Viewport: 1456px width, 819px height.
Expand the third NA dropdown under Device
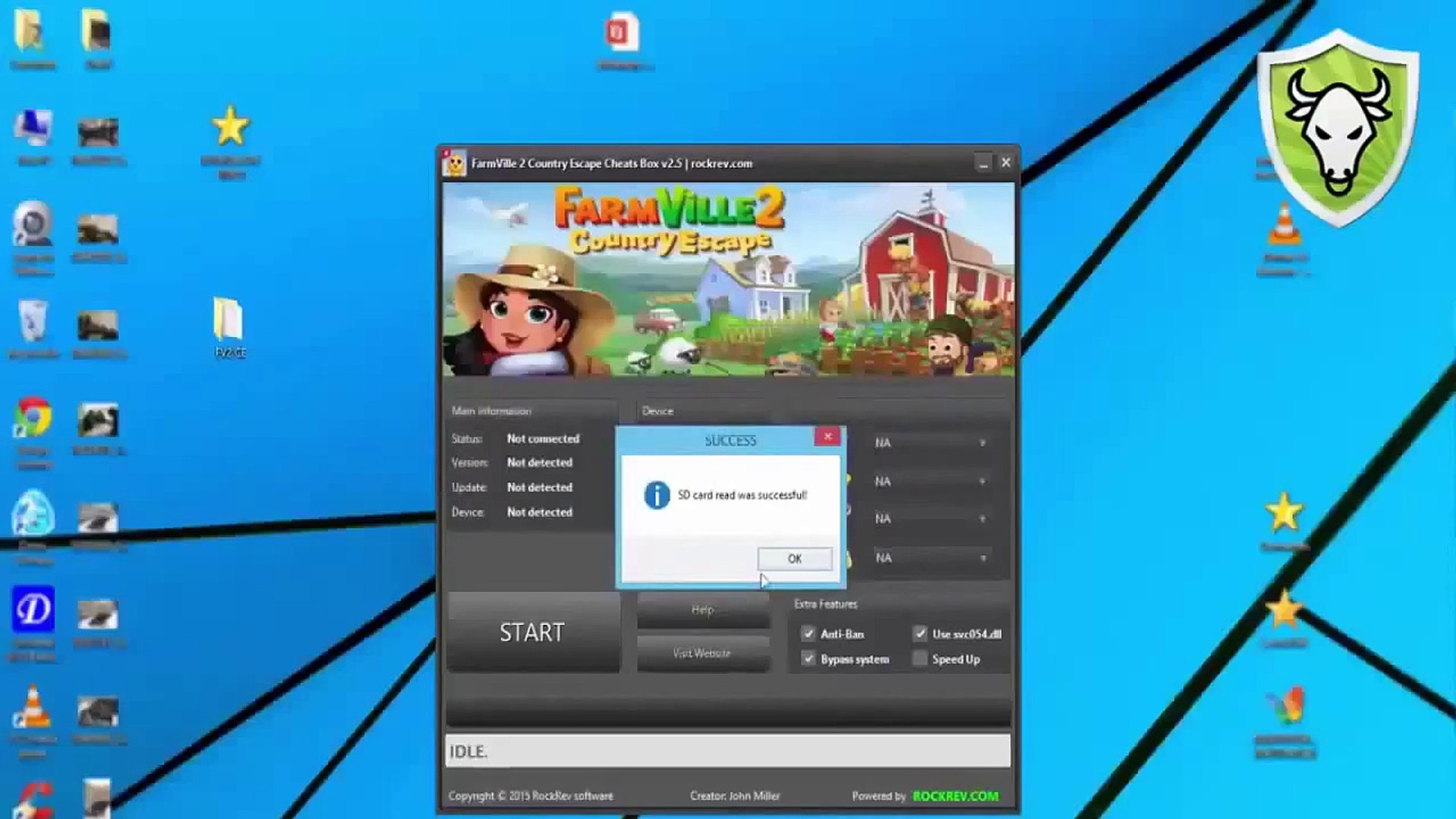point(930,519)
